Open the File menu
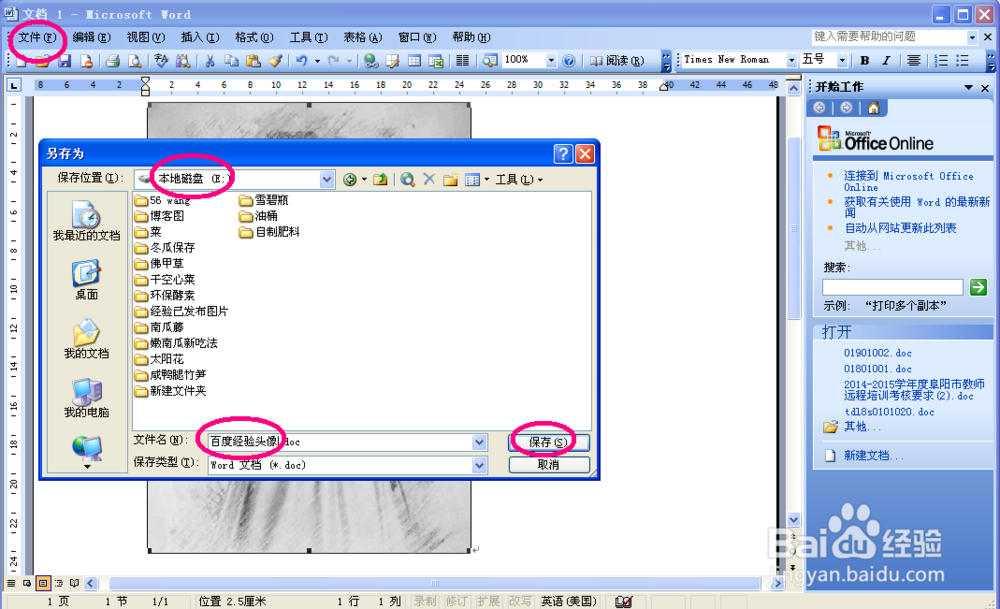Viewport: 1000px width, 609px height. click(36, 38)
